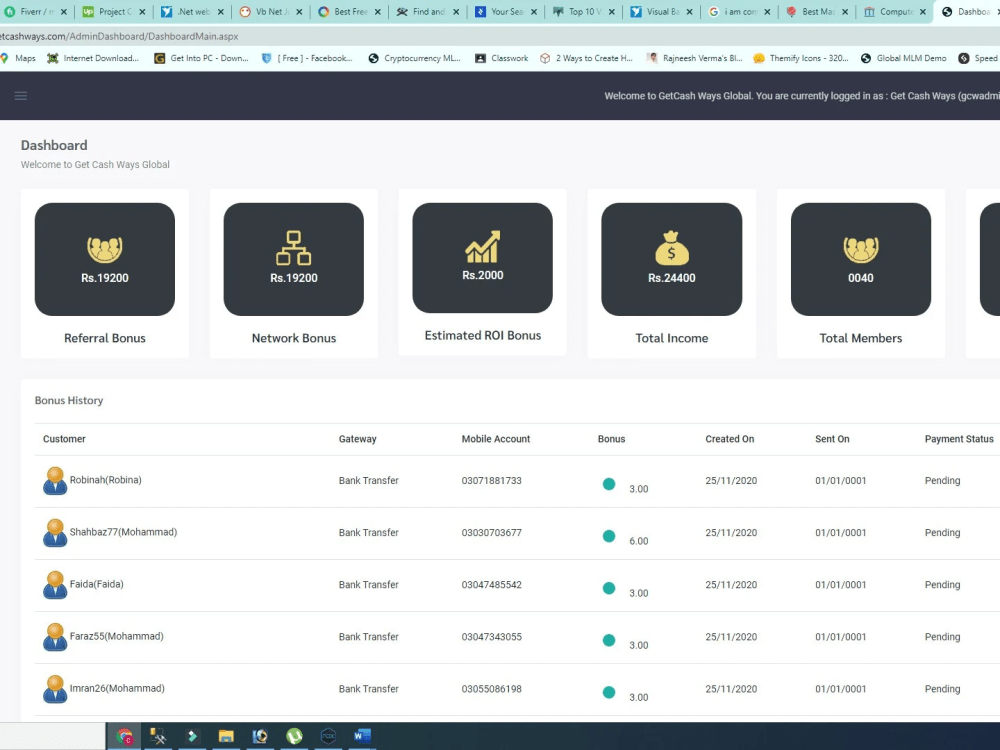Open the Classwork bookmark
The height and width of the screenshot is (750, 1000).
click(502, 58)
